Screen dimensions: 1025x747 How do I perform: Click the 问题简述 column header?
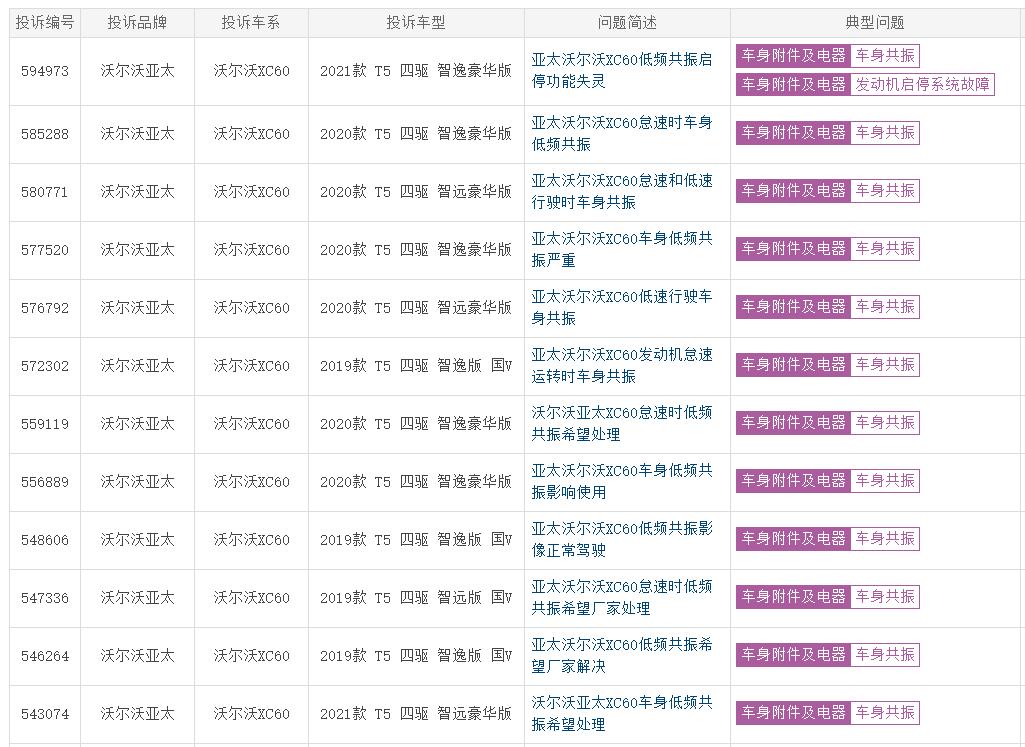(627, 22)
